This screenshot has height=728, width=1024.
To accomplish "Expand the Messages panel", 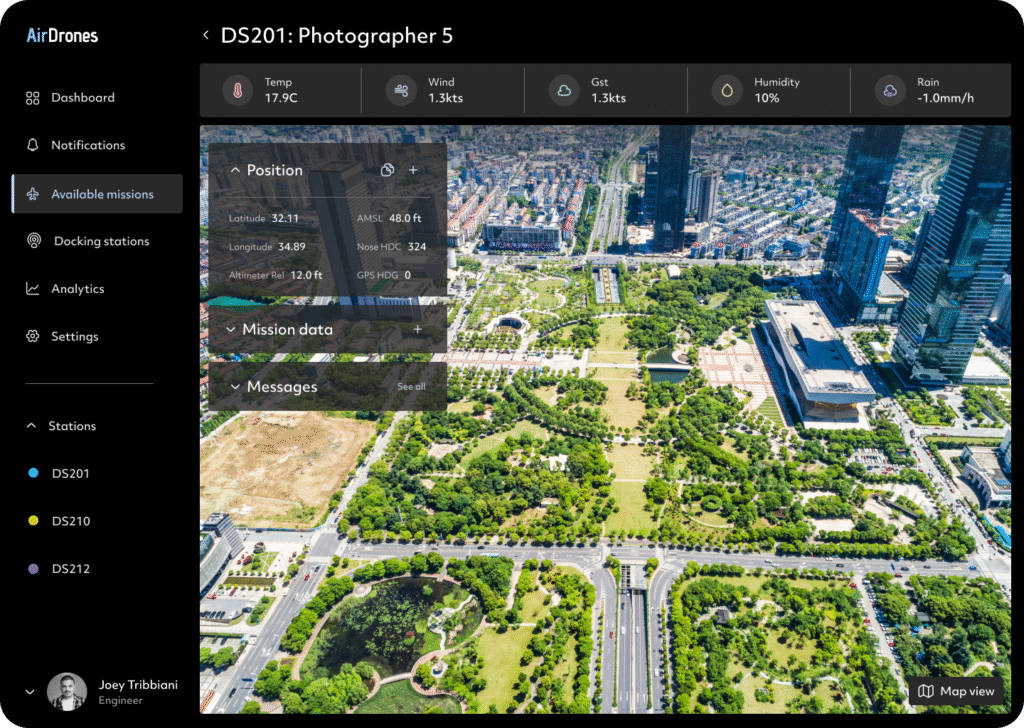I will pyautogui.click(x=235, y=387).
